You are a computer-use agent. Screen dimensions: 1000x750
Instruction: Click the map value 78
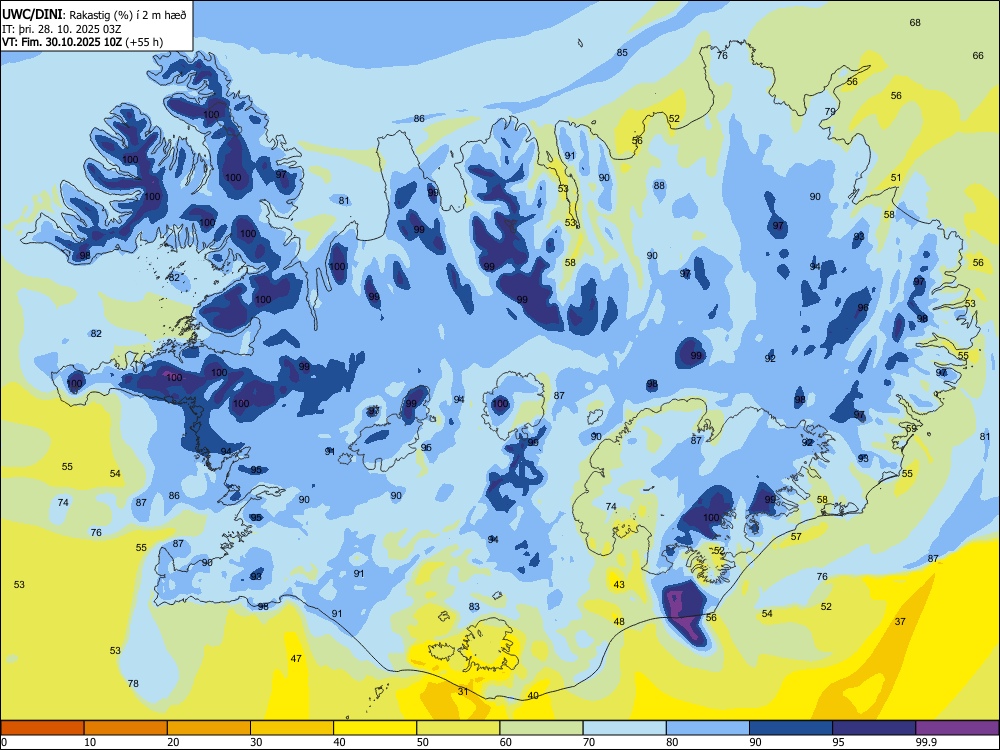133,684
